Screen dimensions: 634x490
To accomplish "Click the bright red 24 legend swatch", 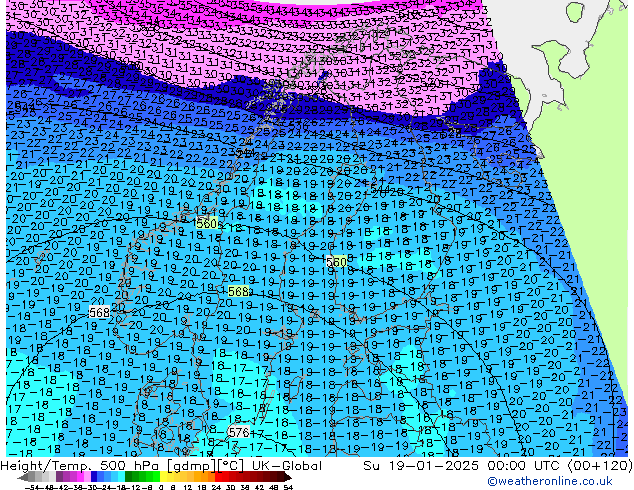I will click(219, 476).
